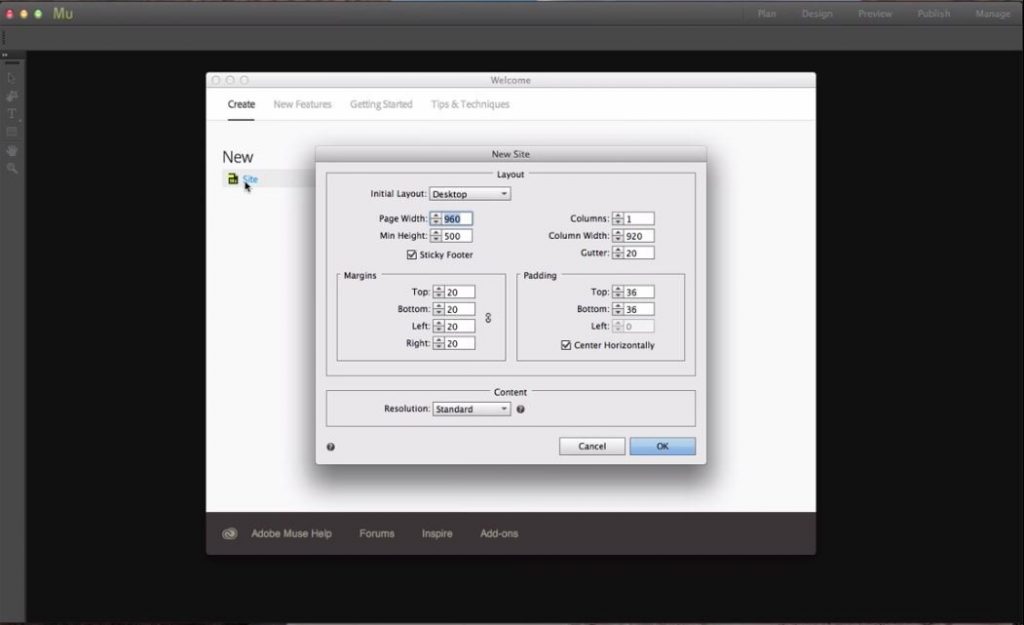Select the Zoom tool in left toolbar

(x=12, y=168)
